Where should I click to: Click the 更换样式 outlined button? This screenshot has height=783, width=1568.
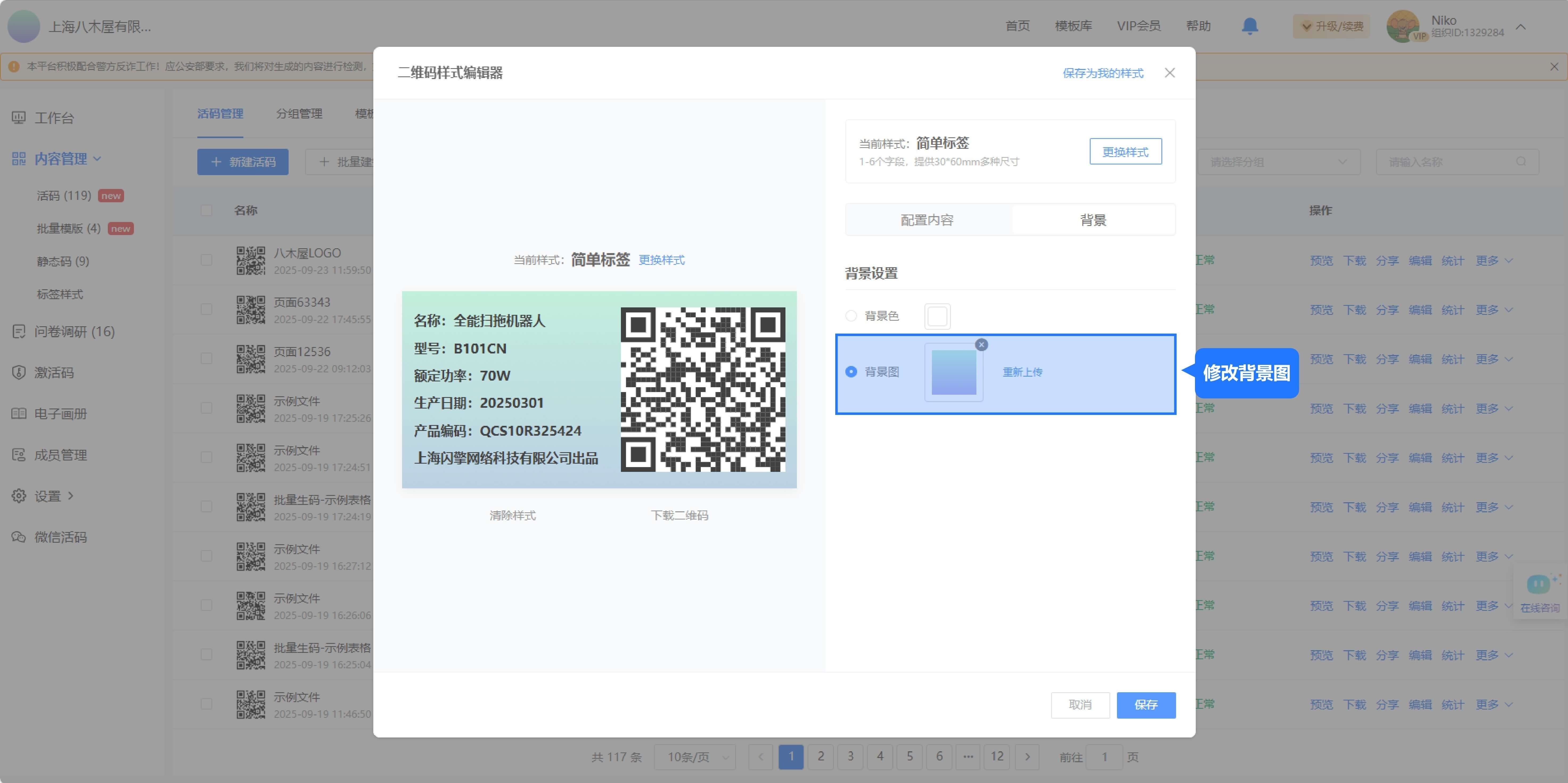point(1125,152)
